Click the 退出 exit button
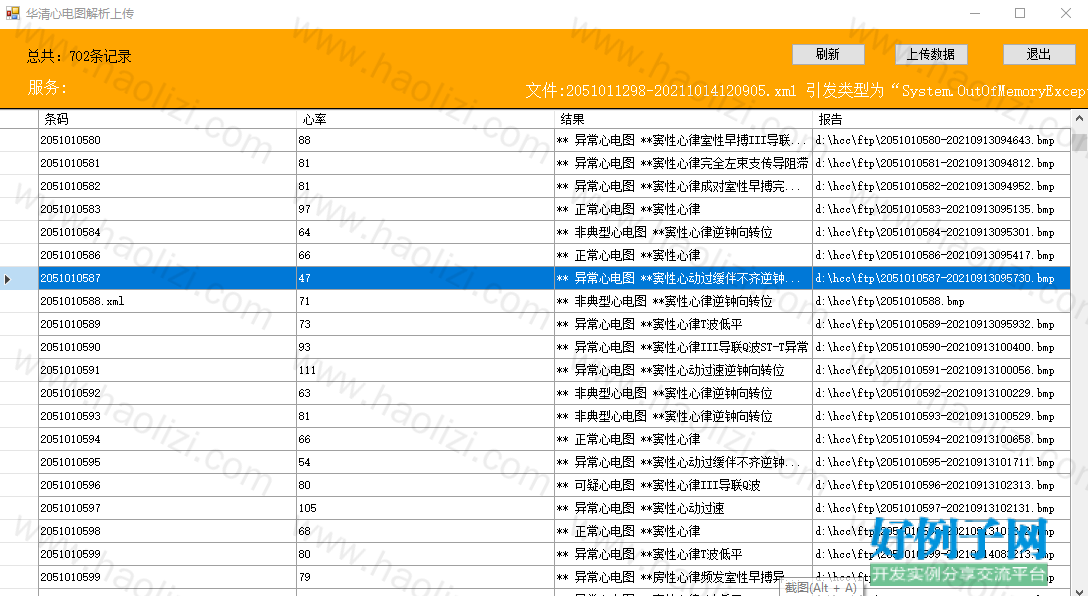 pyautogui.click(x=1039, y=54)
